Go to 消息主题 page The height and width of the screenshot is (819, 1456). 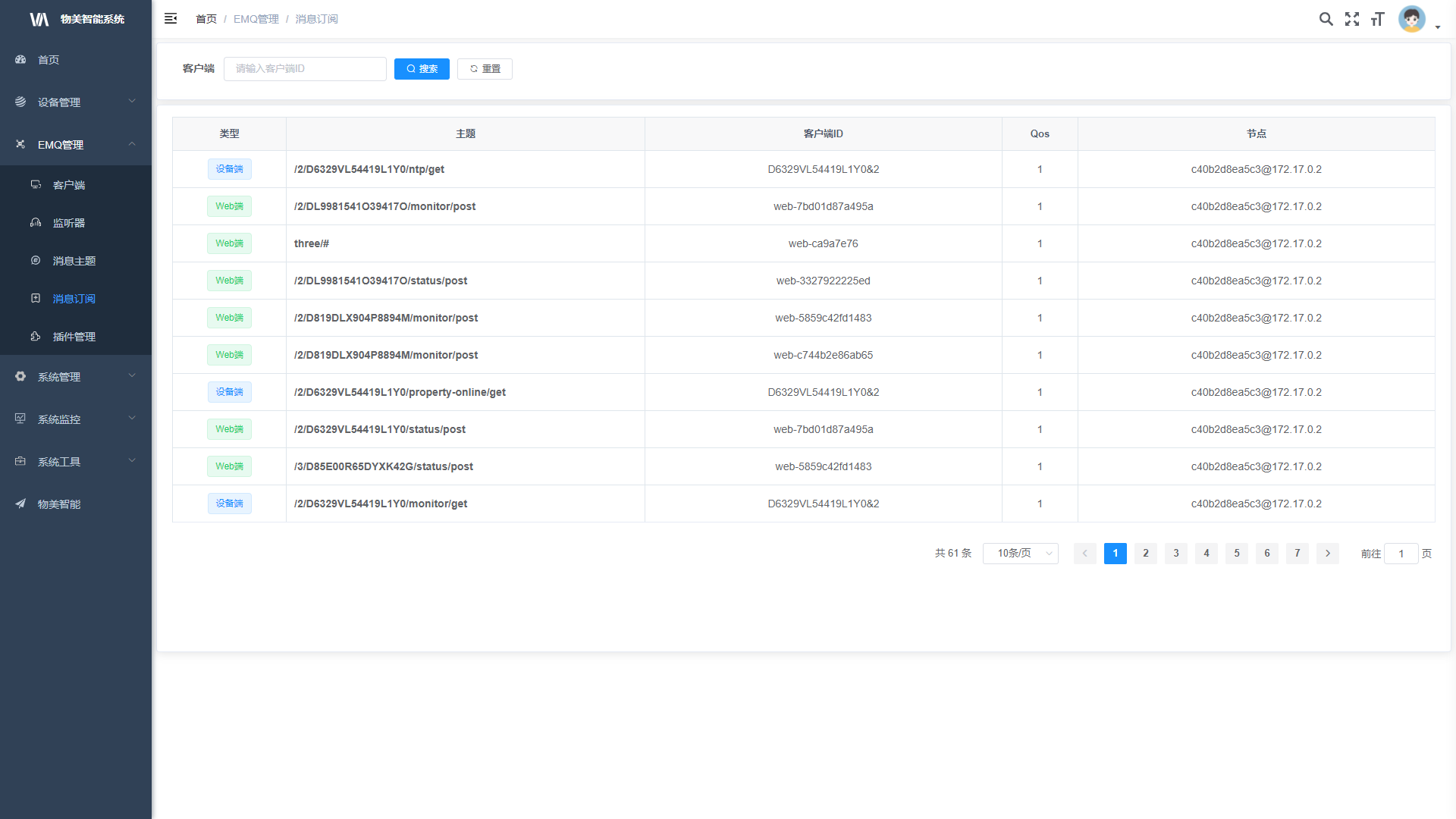[x=74, y=261]
